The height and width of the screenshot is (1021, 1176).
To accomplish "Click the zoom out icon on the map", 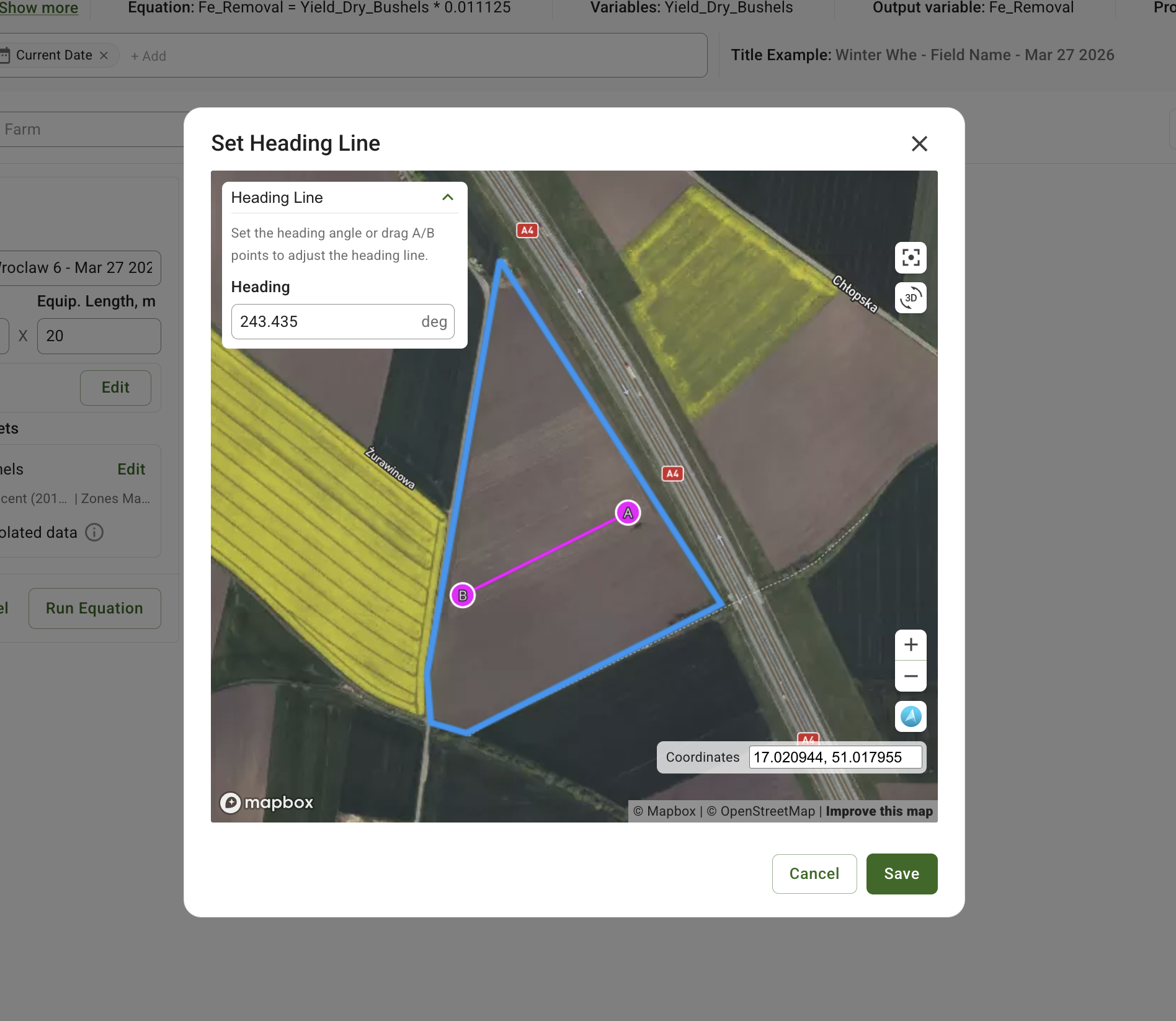I will click(x=910, y=675).
